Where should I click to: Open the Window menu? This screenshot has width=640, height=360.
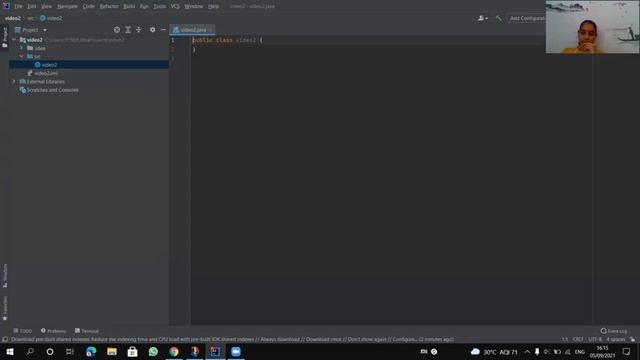(x=193, y=6)
